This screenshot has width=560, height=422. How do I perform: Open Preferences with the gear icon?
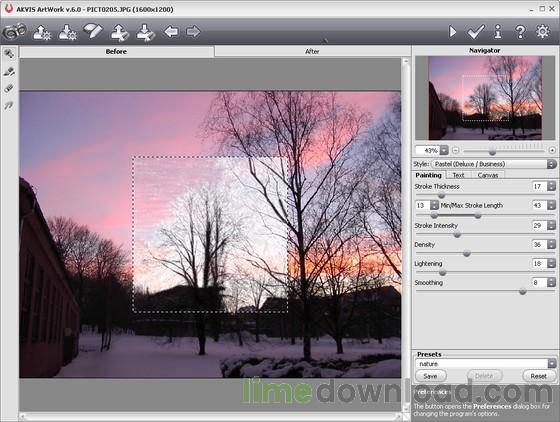542,32
